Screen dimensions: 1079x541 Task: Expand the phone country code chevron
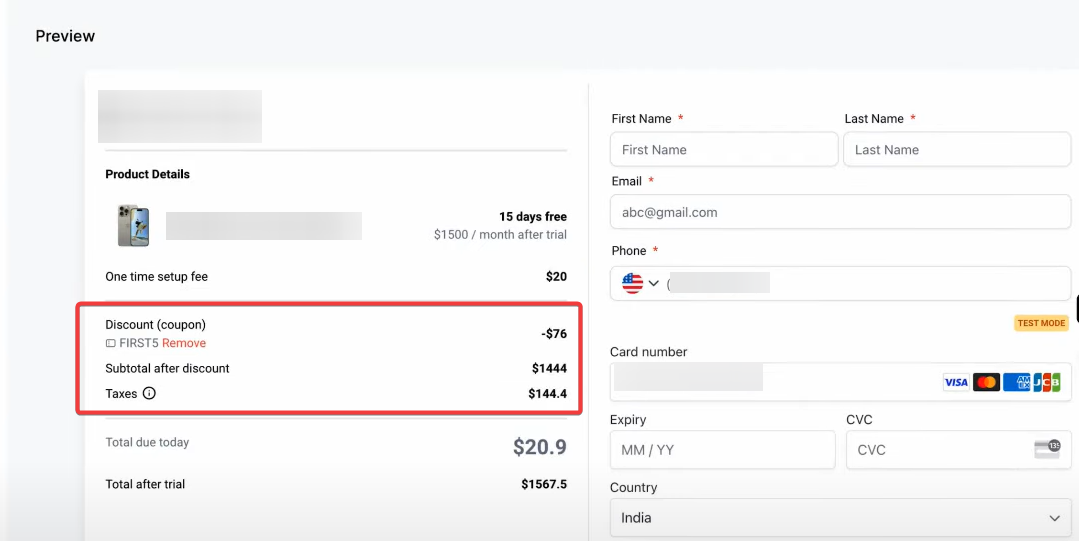click(654, 283)
